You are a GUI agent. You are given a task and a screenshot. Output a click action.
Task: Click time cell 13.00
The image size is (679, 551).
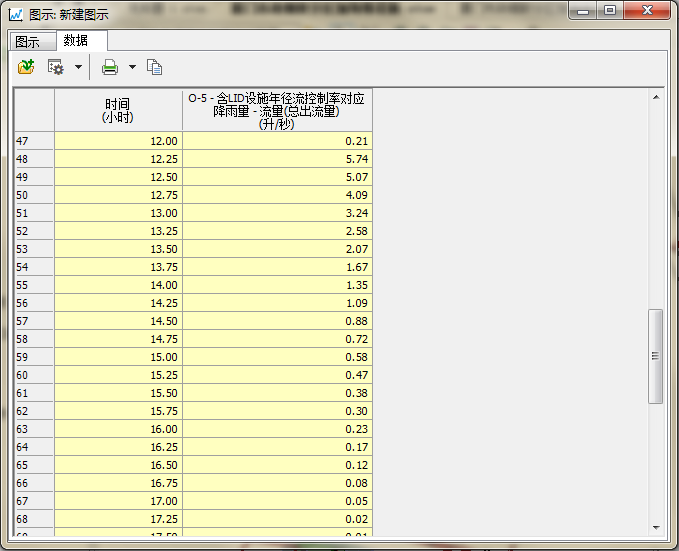click(x=118, y=213)
